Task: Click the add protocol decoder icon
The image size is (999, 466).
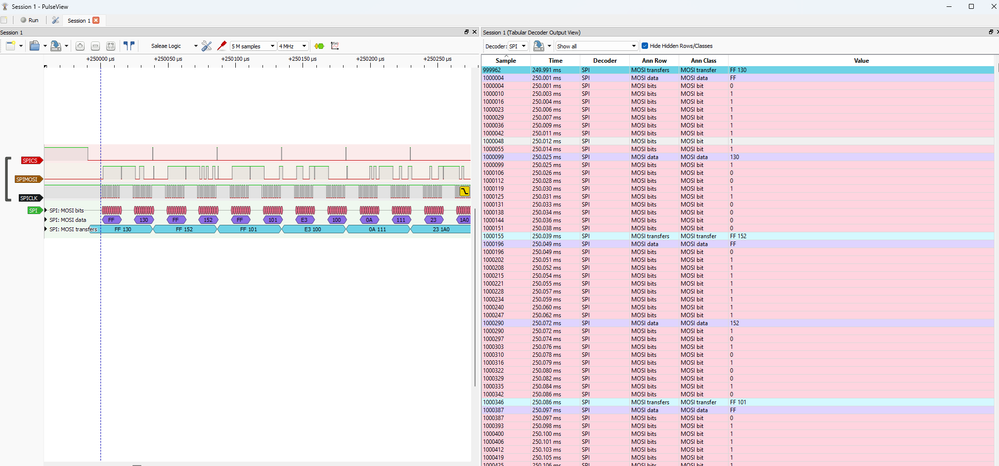Action: (x=319, y=46)
